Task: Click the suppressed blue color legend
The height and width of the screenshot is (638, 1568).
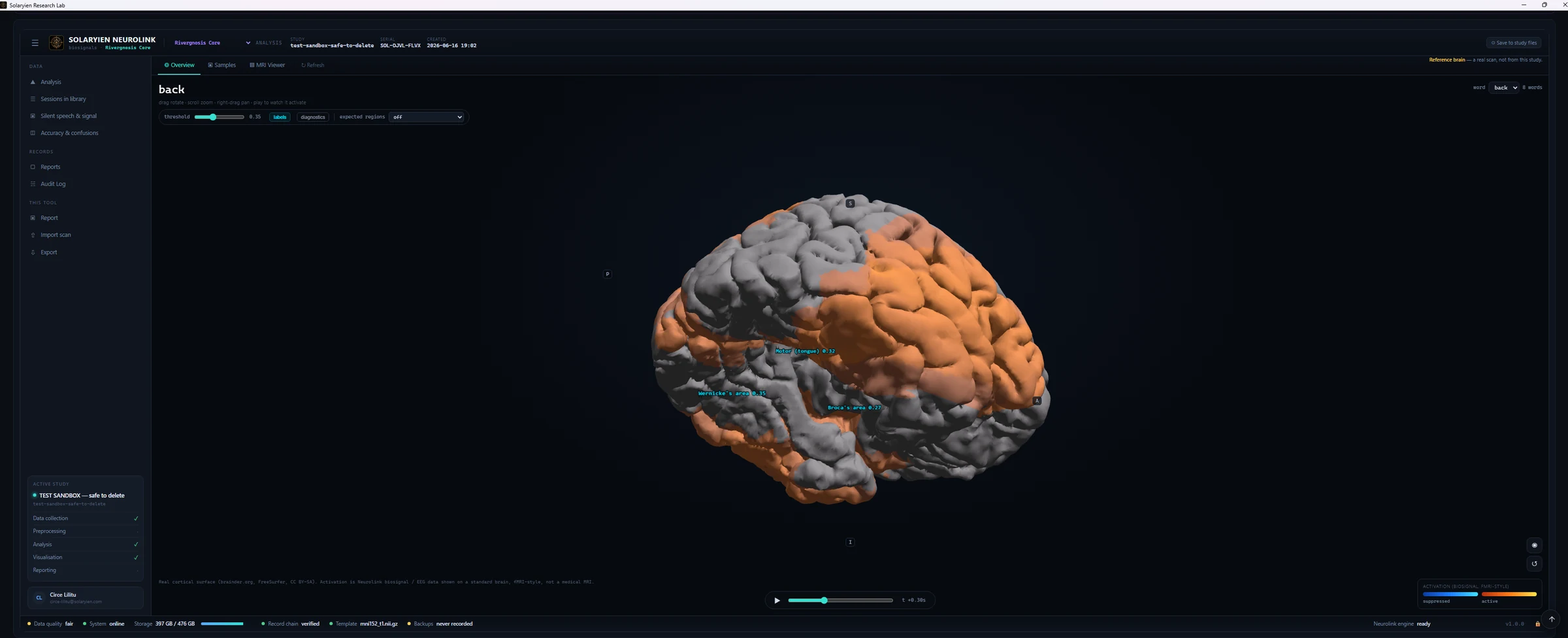Action: coord(1450,595)
